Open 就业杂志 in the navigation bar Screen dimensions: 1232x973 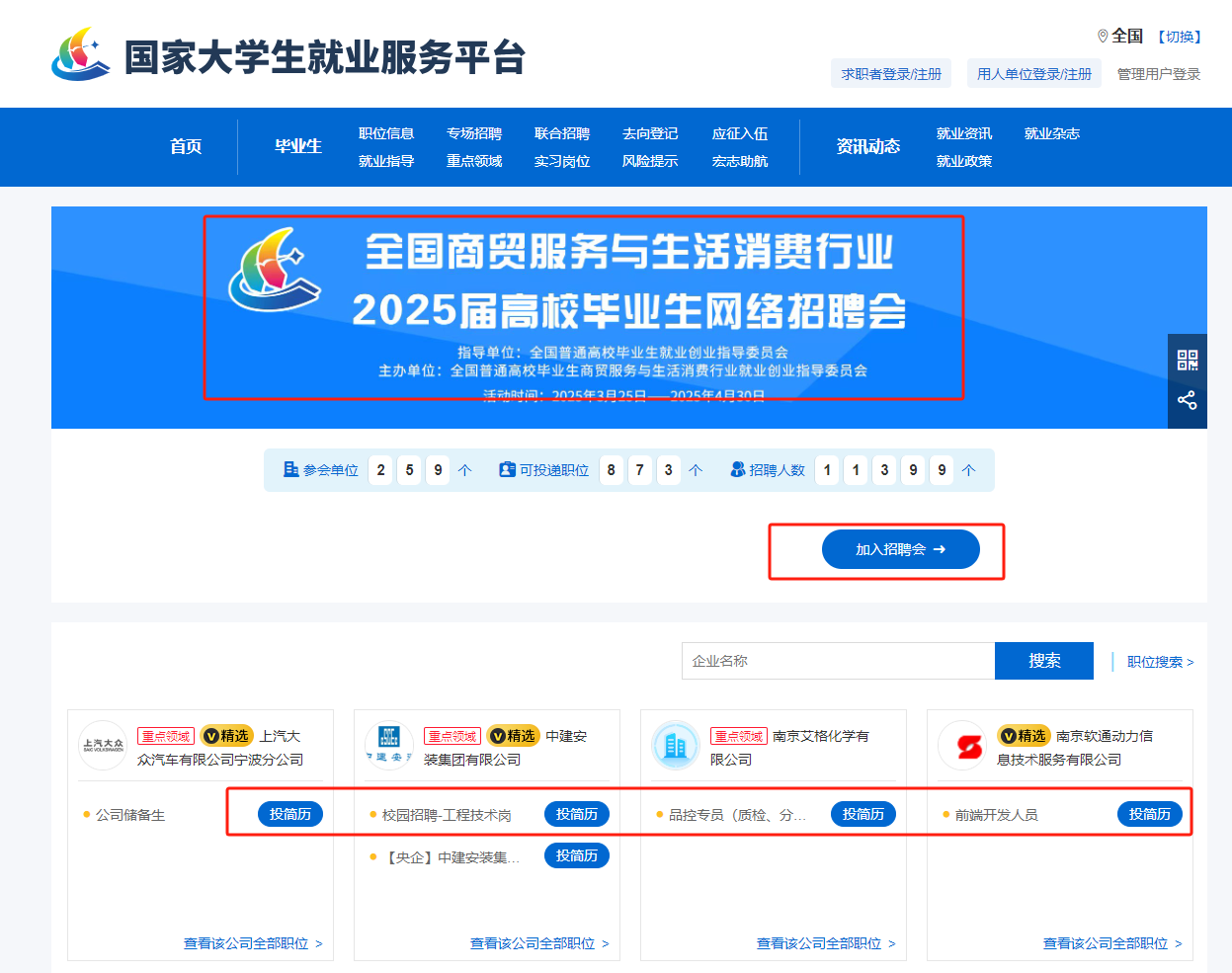tap(1052, 133)
